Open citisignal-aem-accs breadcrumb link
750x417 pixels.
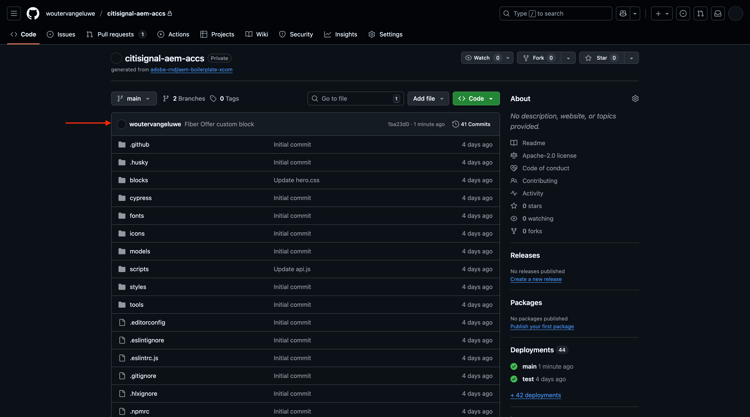click(x=136, y=13)
